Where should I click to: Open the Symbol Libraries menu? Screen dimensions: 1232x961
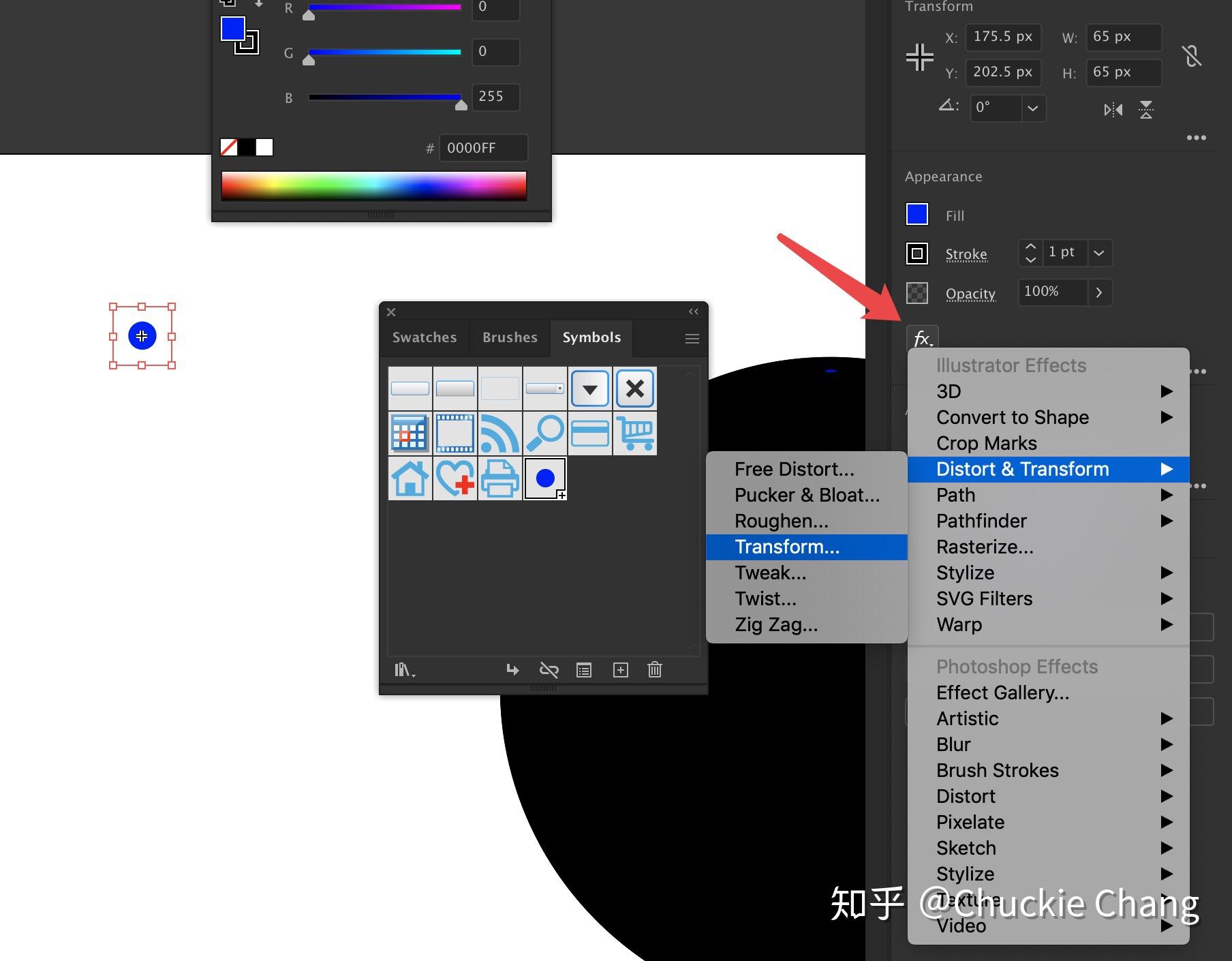tap(405, 670)
